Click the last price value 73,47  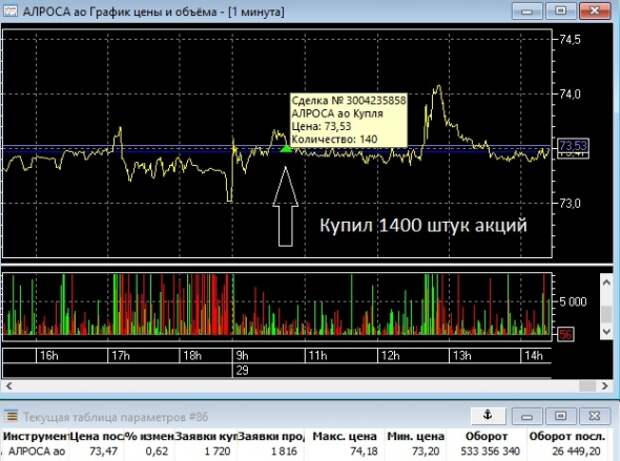click(x=103, y=451)
